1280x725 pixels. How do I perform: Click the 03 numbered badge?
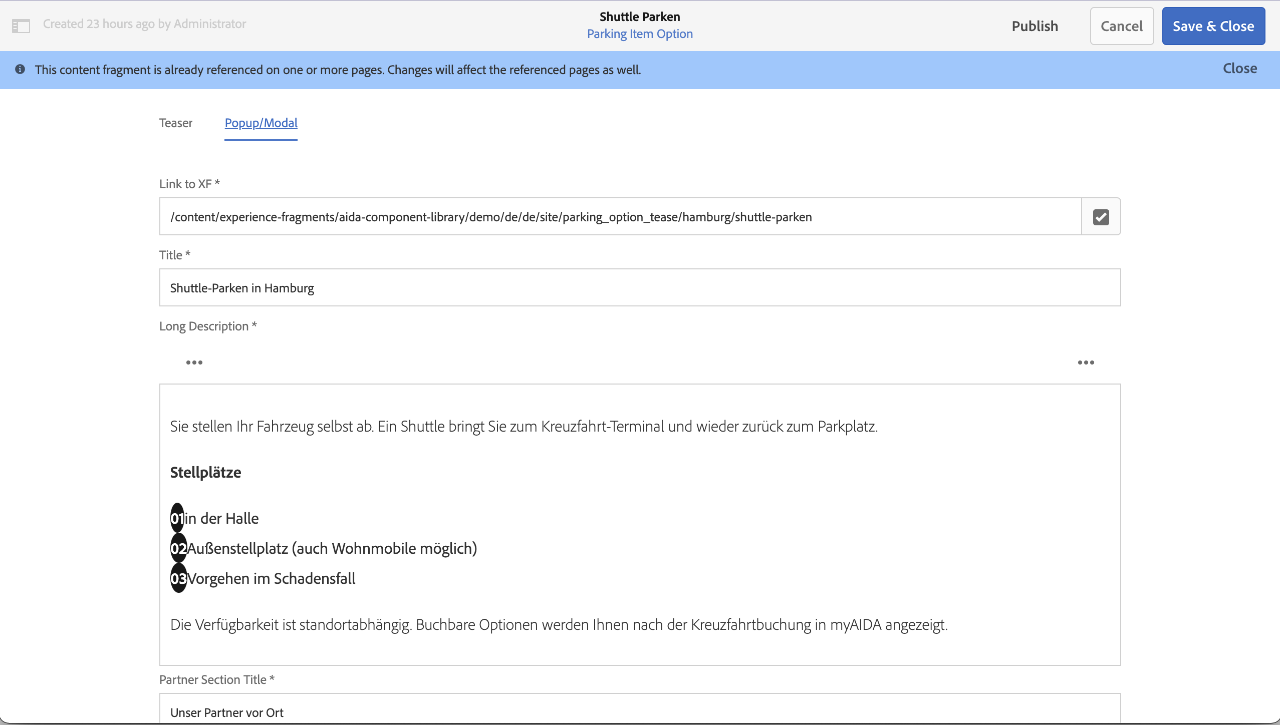(x=178, y=579)
